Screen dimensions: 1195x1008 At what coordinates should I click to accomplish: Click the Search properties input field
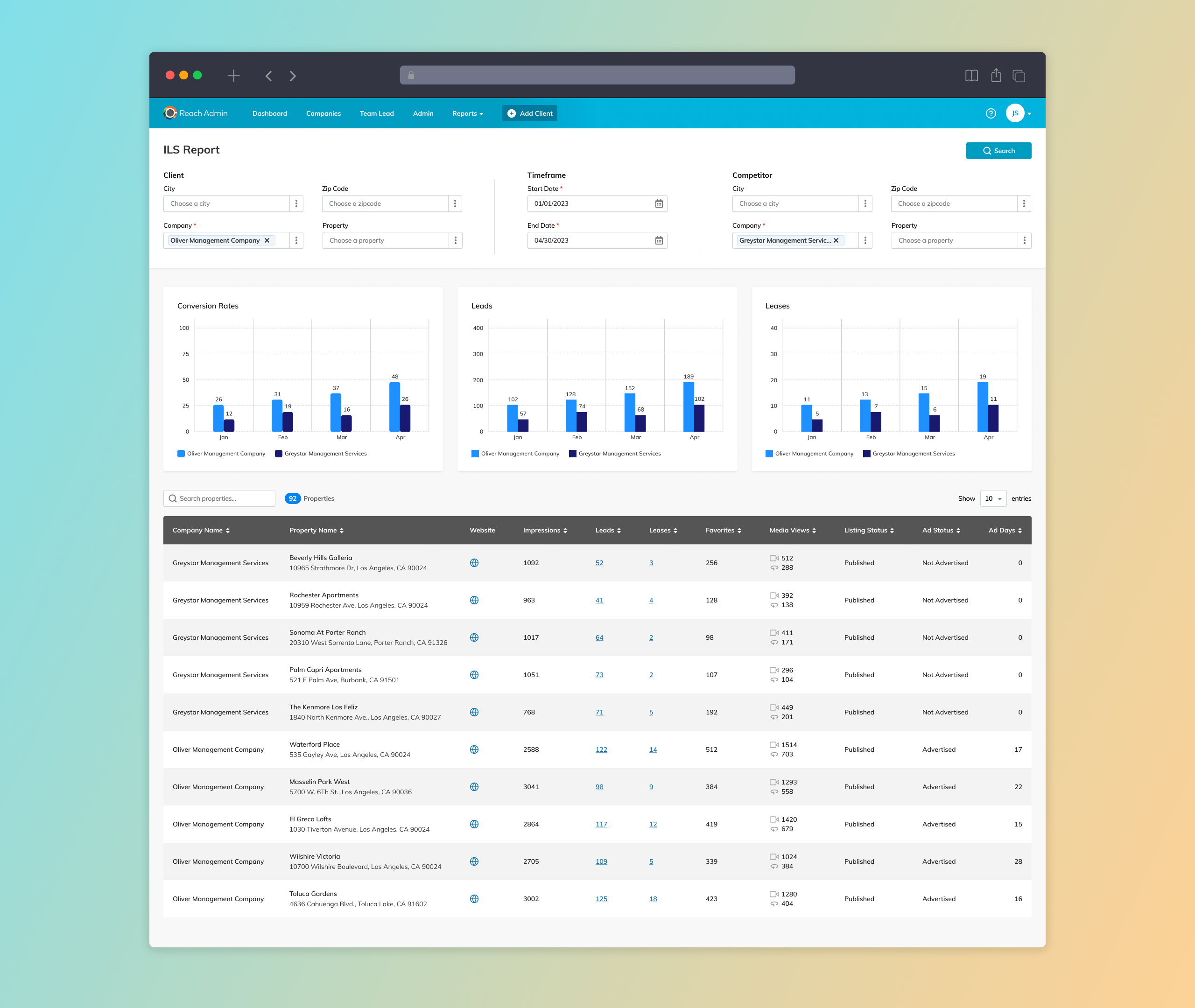(219, 498)
